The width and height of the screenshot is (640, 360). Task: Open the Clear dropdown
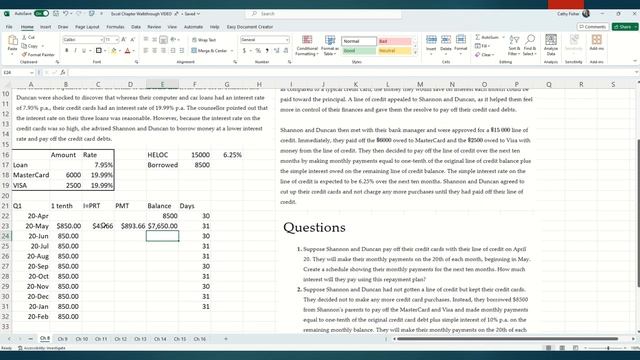(x=484, y=55)
